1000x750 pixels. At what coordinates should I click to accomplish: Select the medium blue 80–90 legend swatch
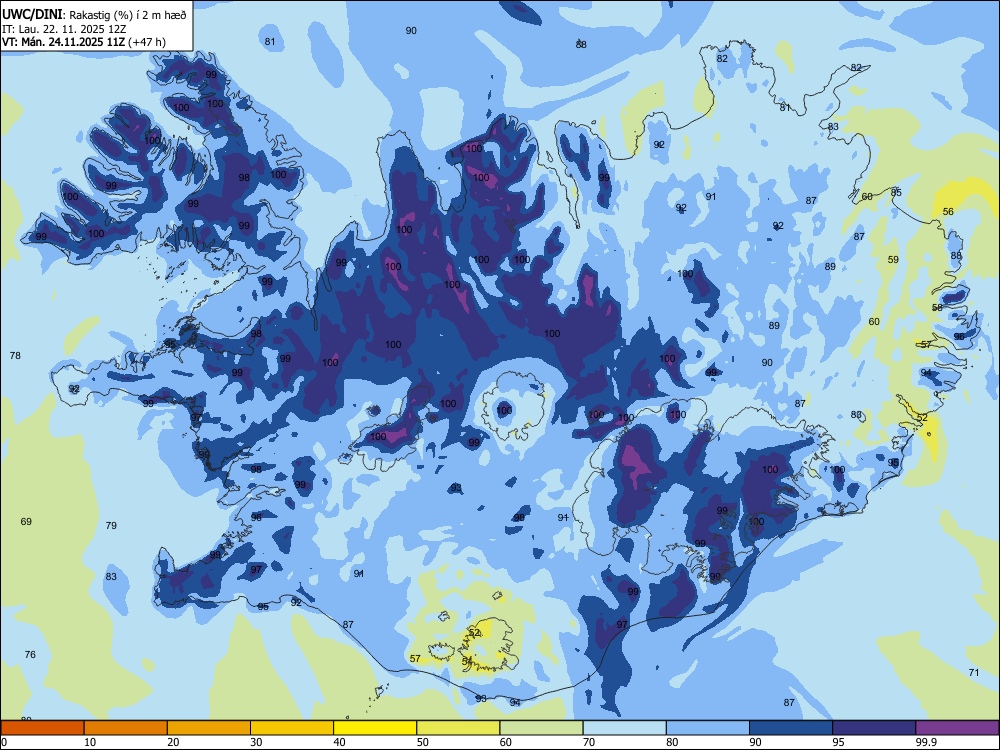[x=708, y=728]
